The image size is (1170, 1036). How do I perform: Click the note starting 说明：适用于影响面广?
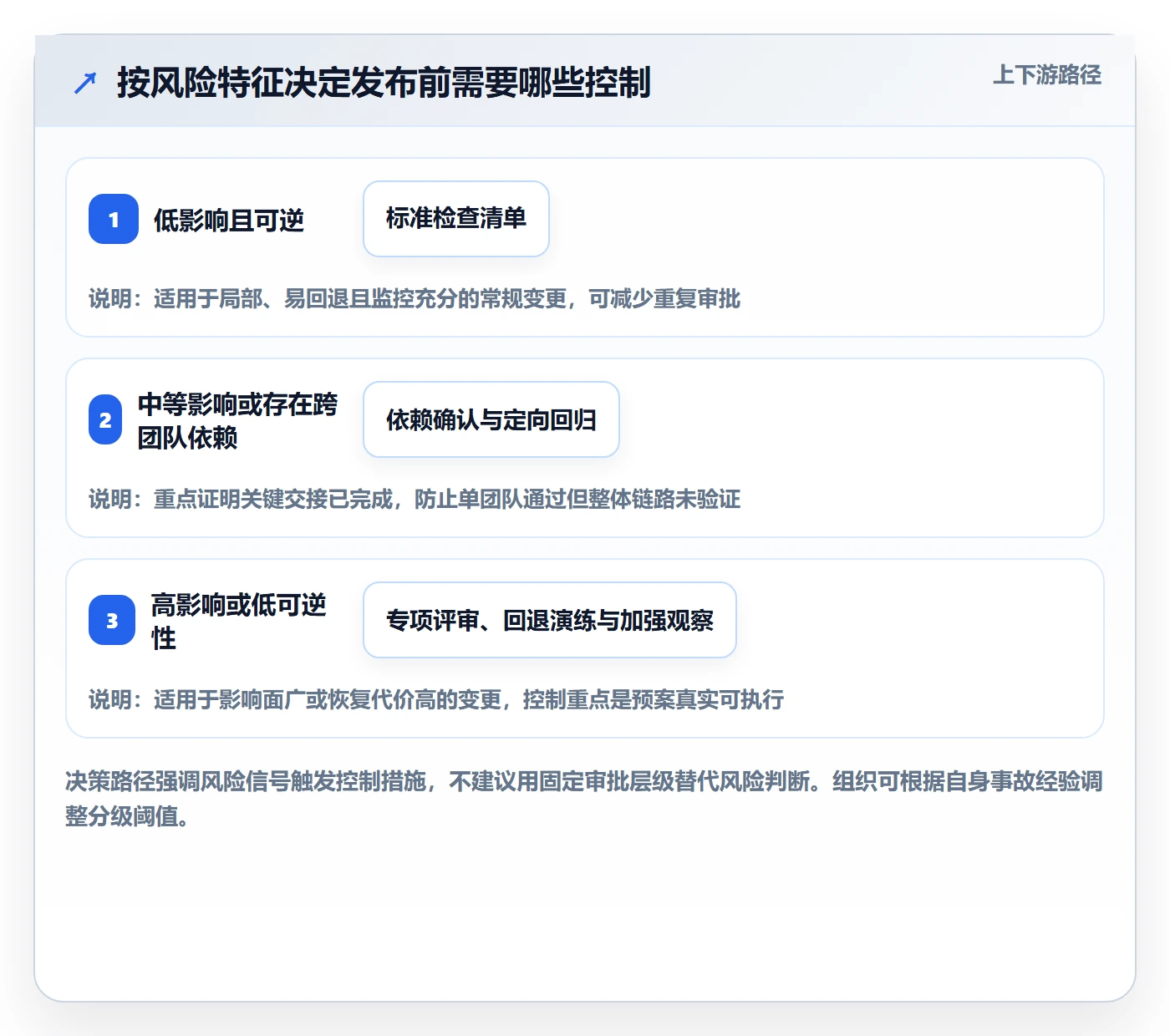click(436, 700)
